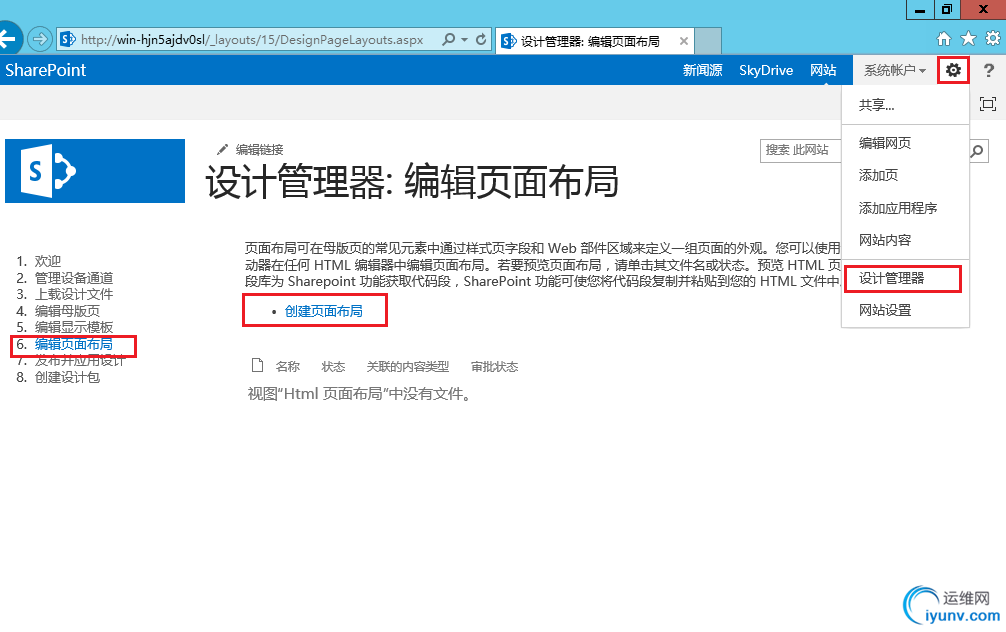Click the document type column icon
The height and width of the screenshot is (632, 1006).
coord(257,366)
